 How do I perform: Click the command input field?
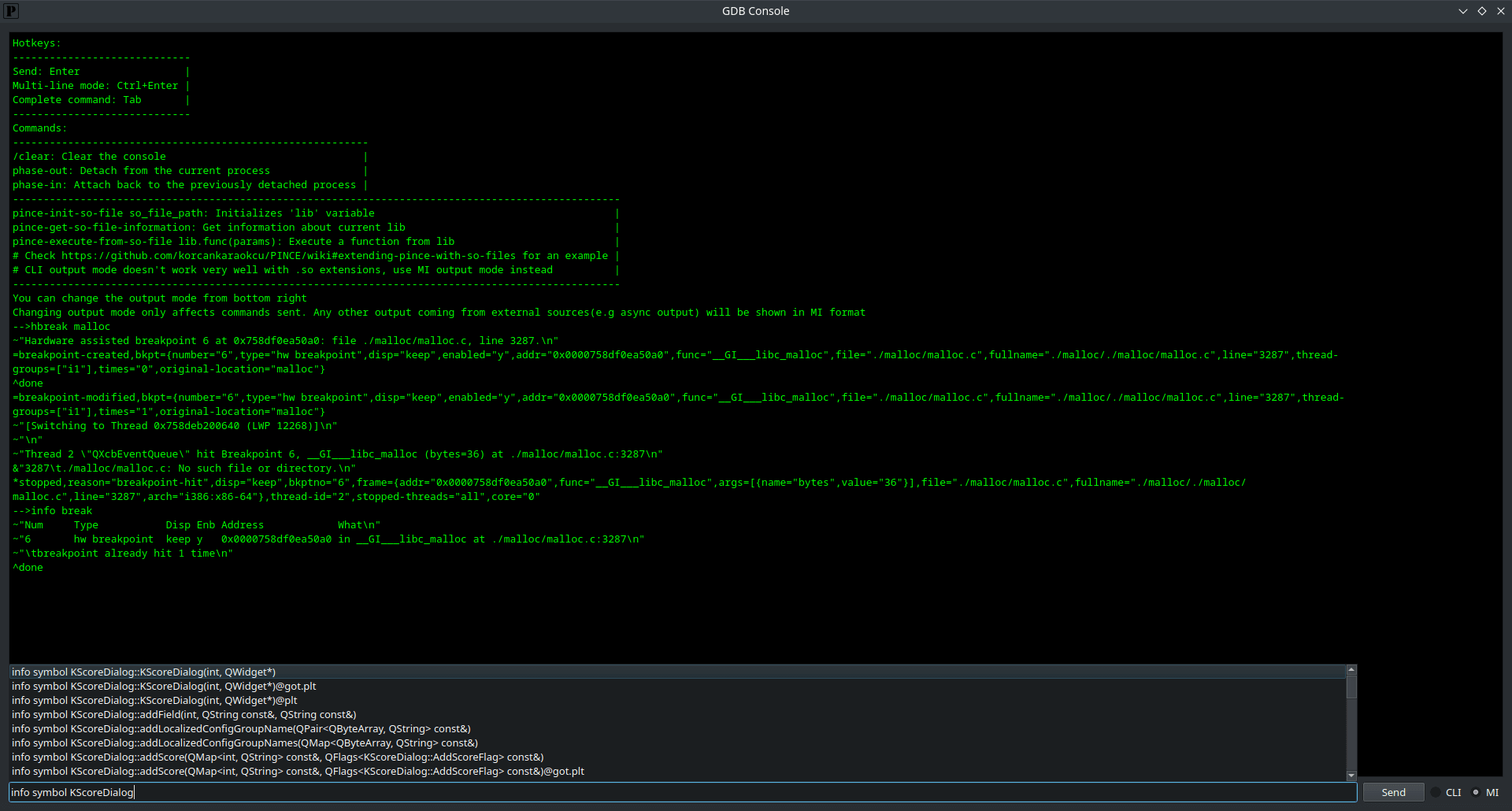683,793
